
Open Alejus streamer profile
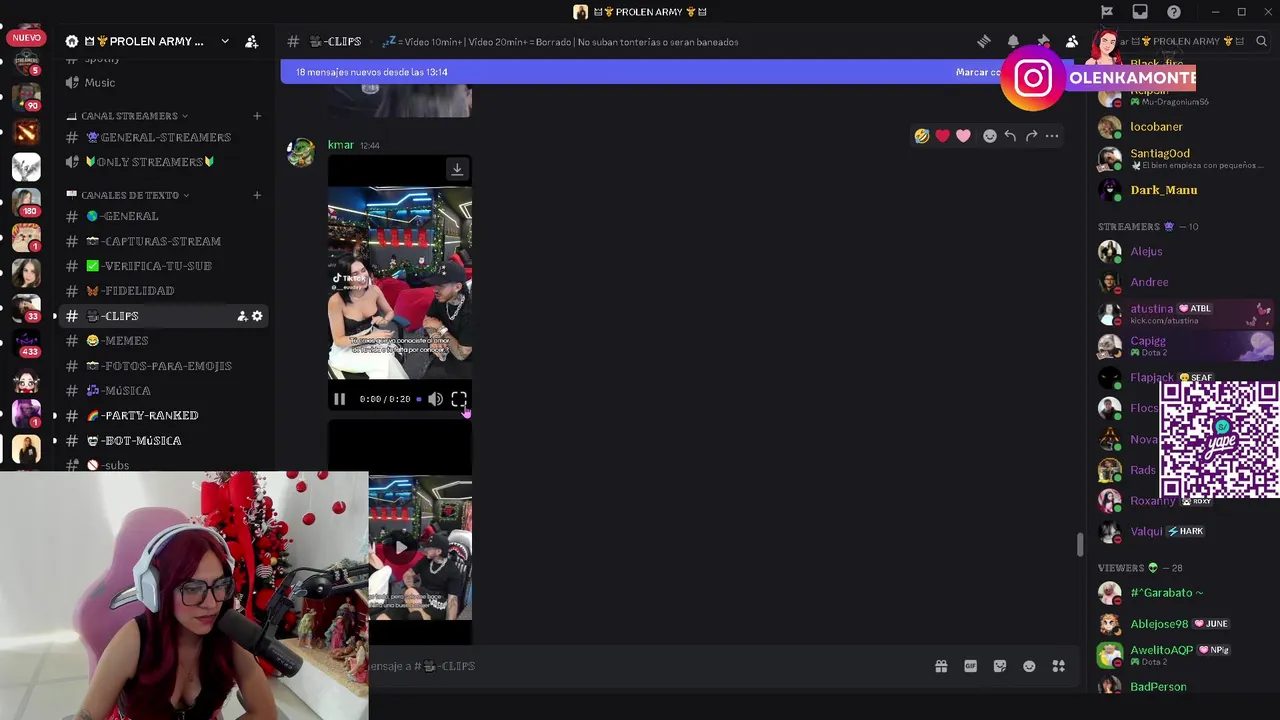tap(1146, 252)
